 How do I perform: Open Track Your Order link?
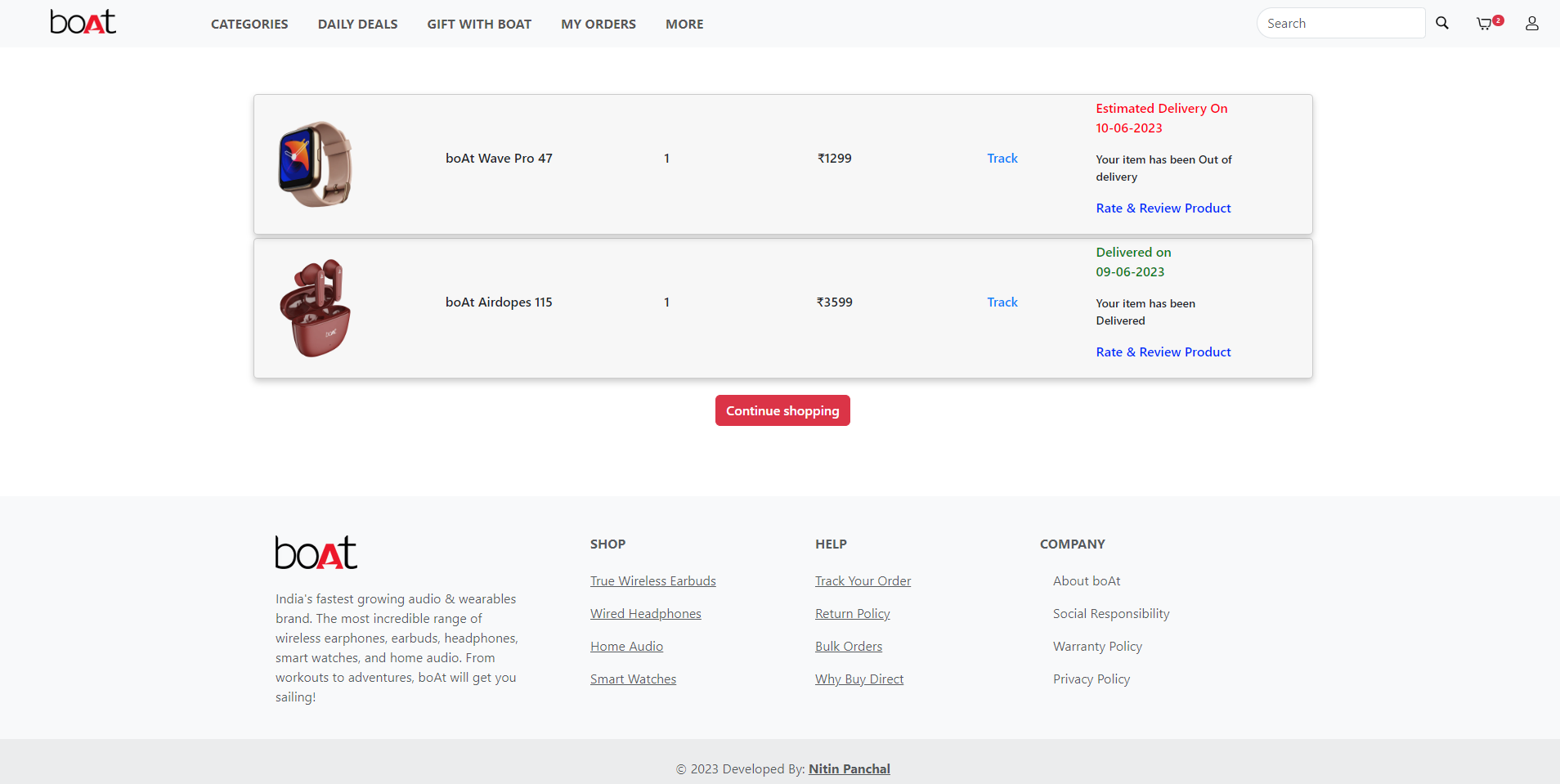coord(863,581)
